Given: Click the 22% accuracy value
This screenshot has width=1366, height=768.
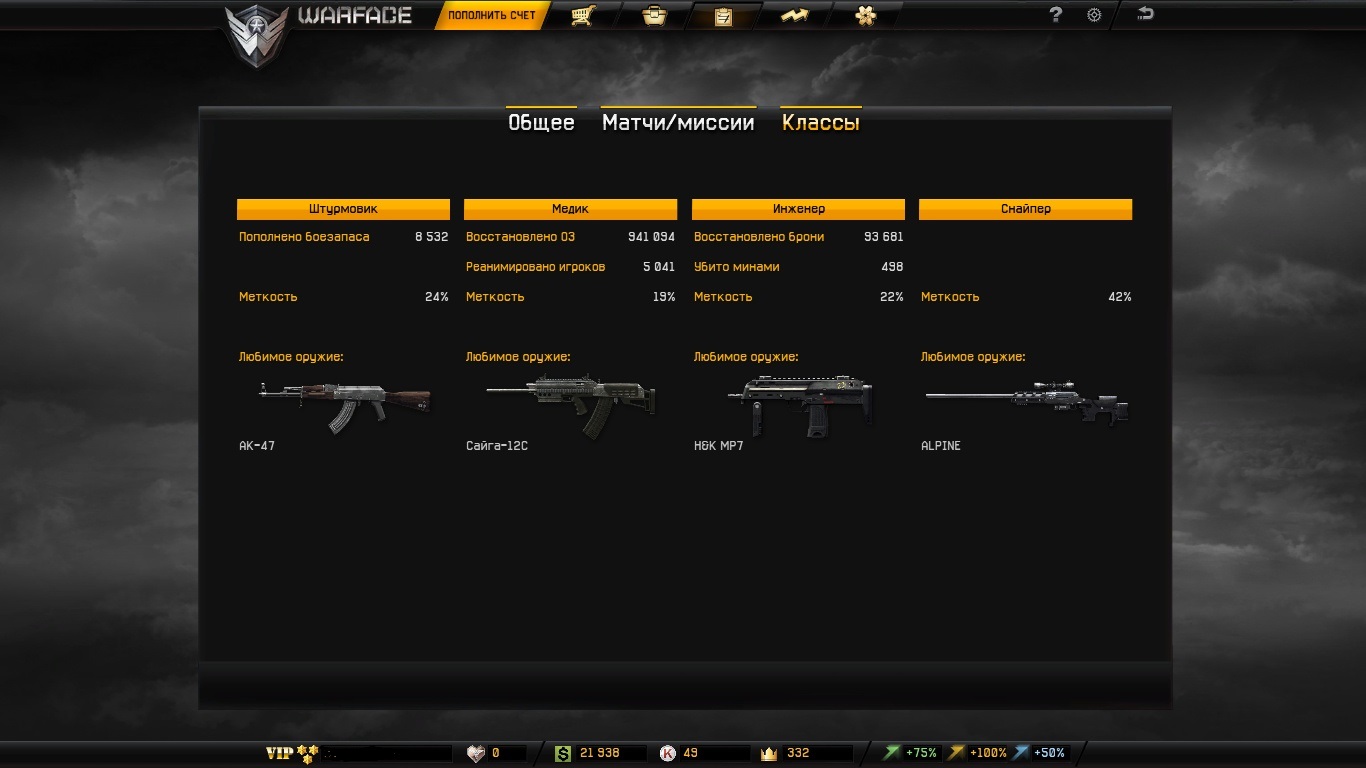Looking at the screenshot, I should (891, 297).
